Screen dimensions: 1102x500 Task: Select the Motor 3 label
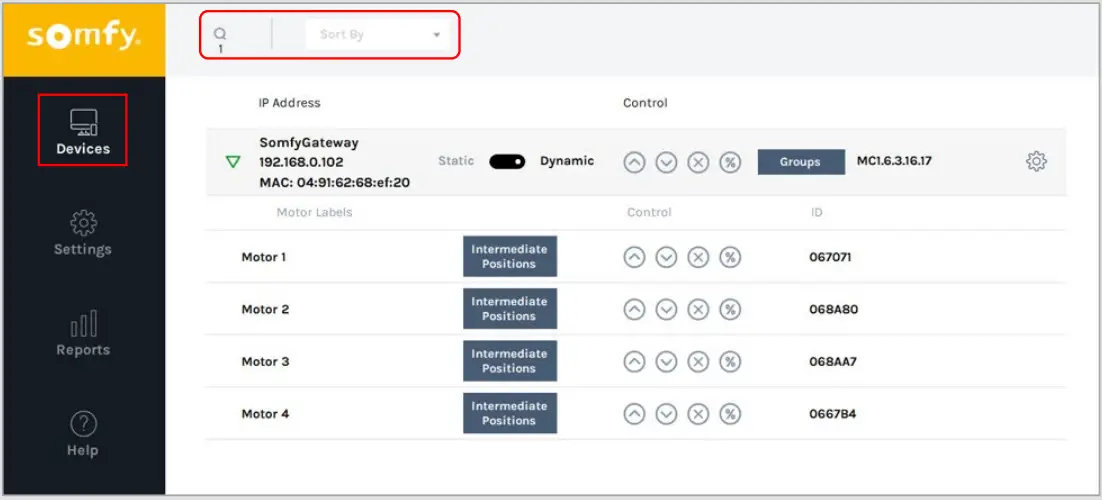click(265, 361)
